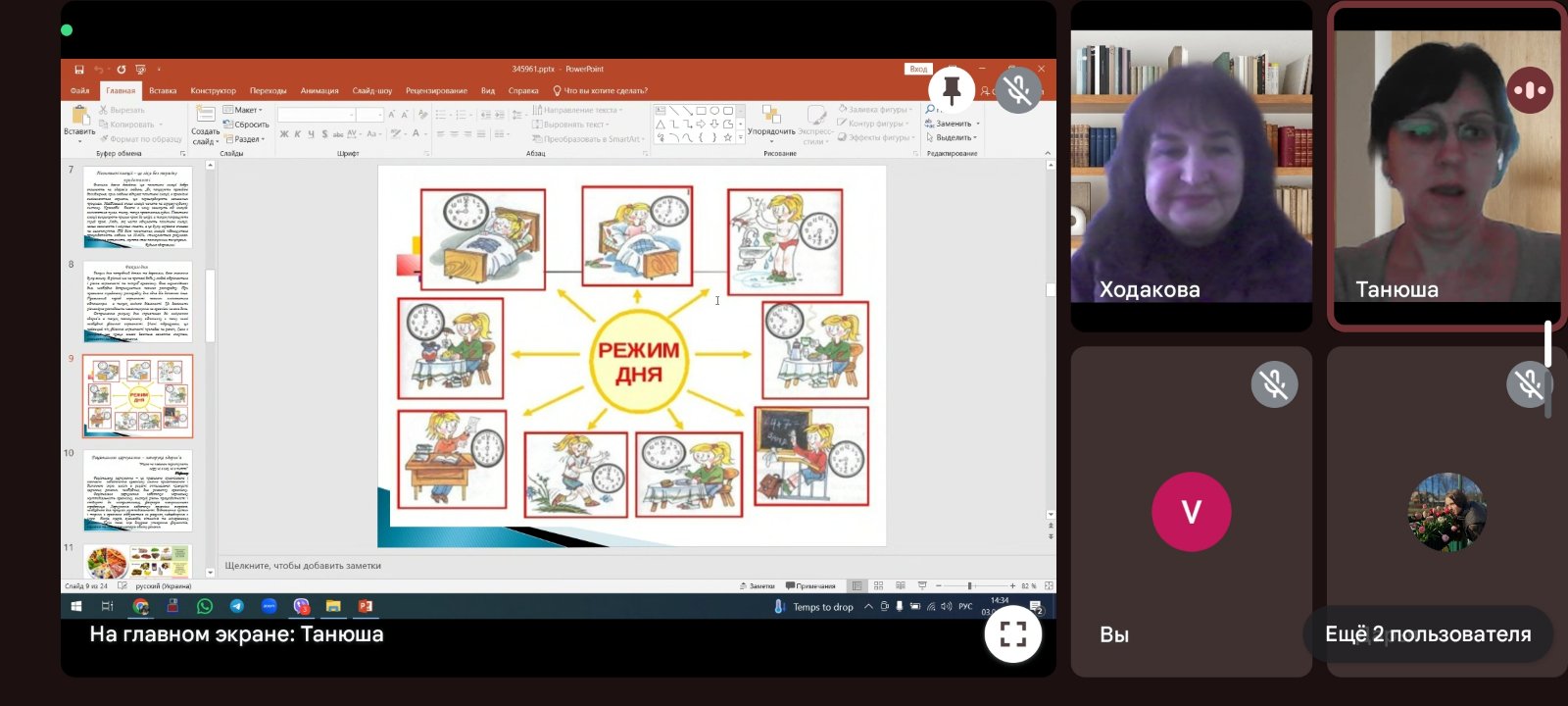Switch to the Анимация ribbon tab
This screenshot has width=1568, height=706.
click(x=319, y=90)
